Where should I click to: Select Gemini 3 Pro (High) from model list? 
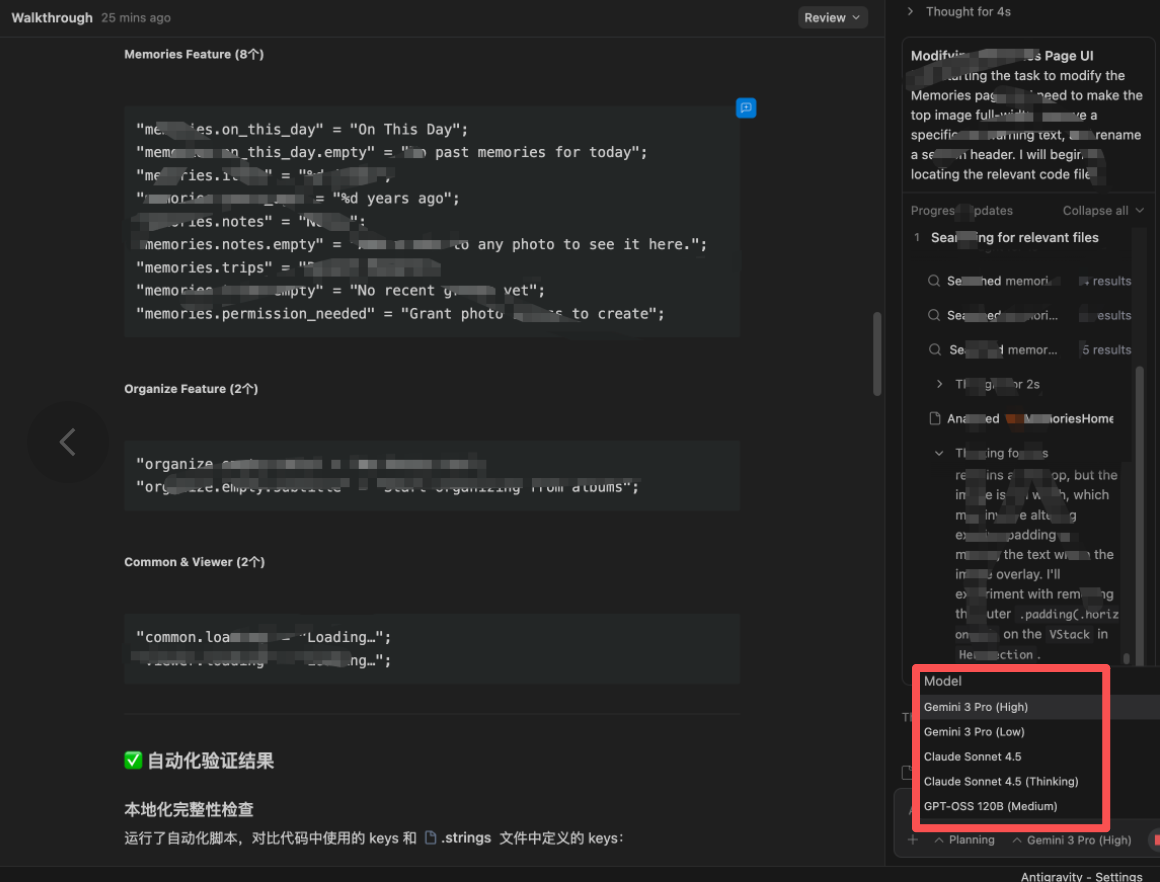pyautogui.click(x=975, y=707)
